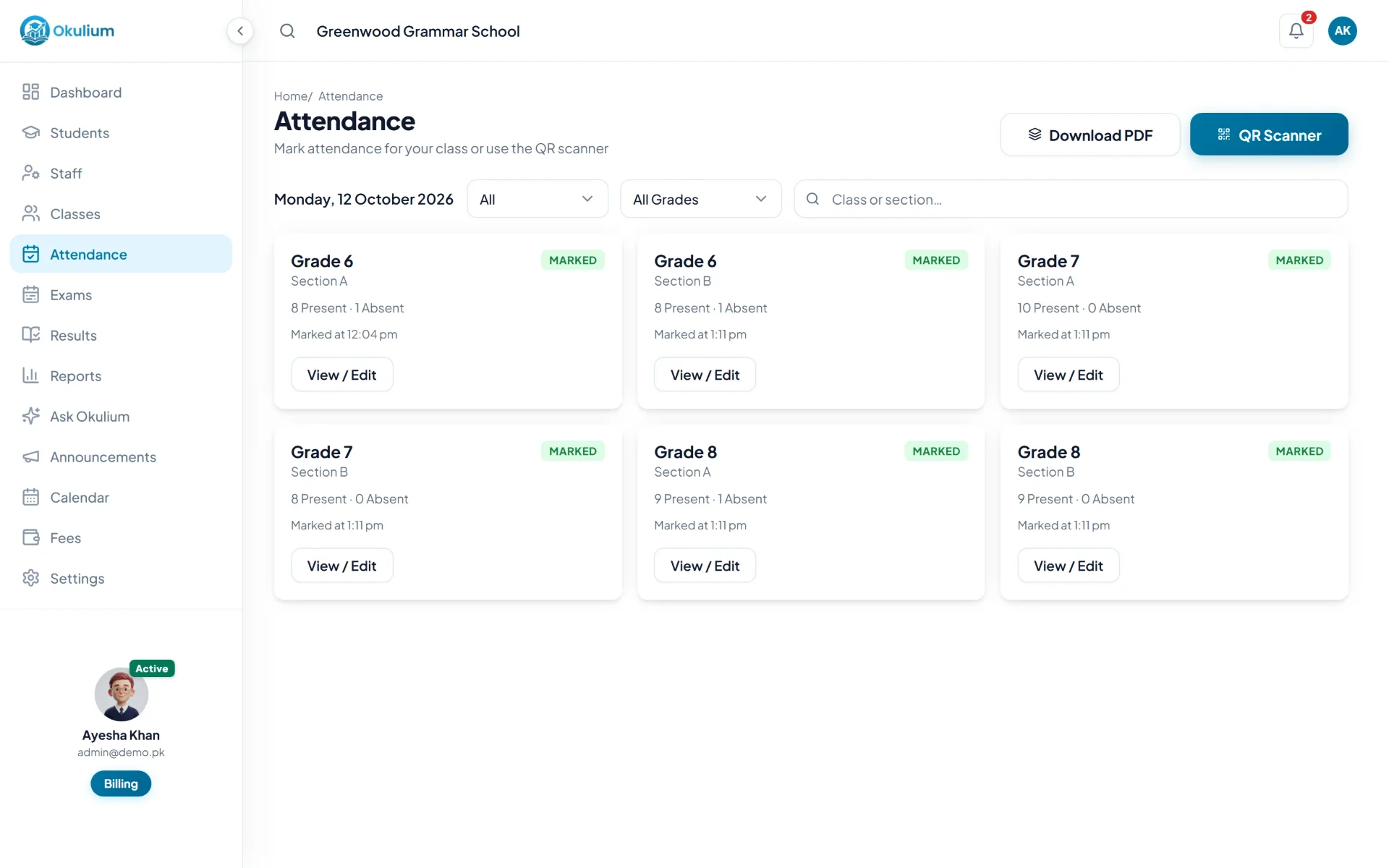Open the Staff section
Image resolution: width=1389 pixels, height=868 pixels.
coord(121,174)
